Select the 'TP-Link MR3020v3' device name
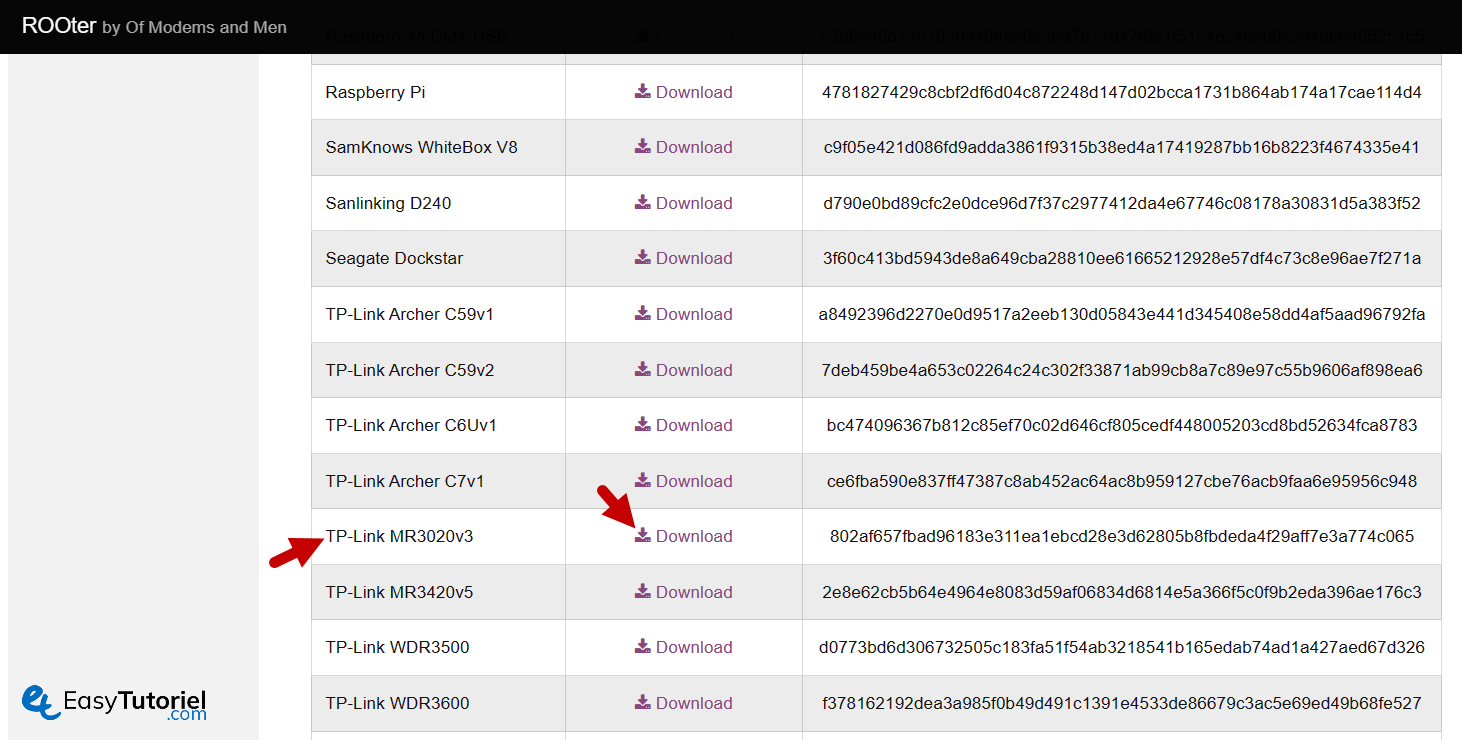 tap(400, 536)
